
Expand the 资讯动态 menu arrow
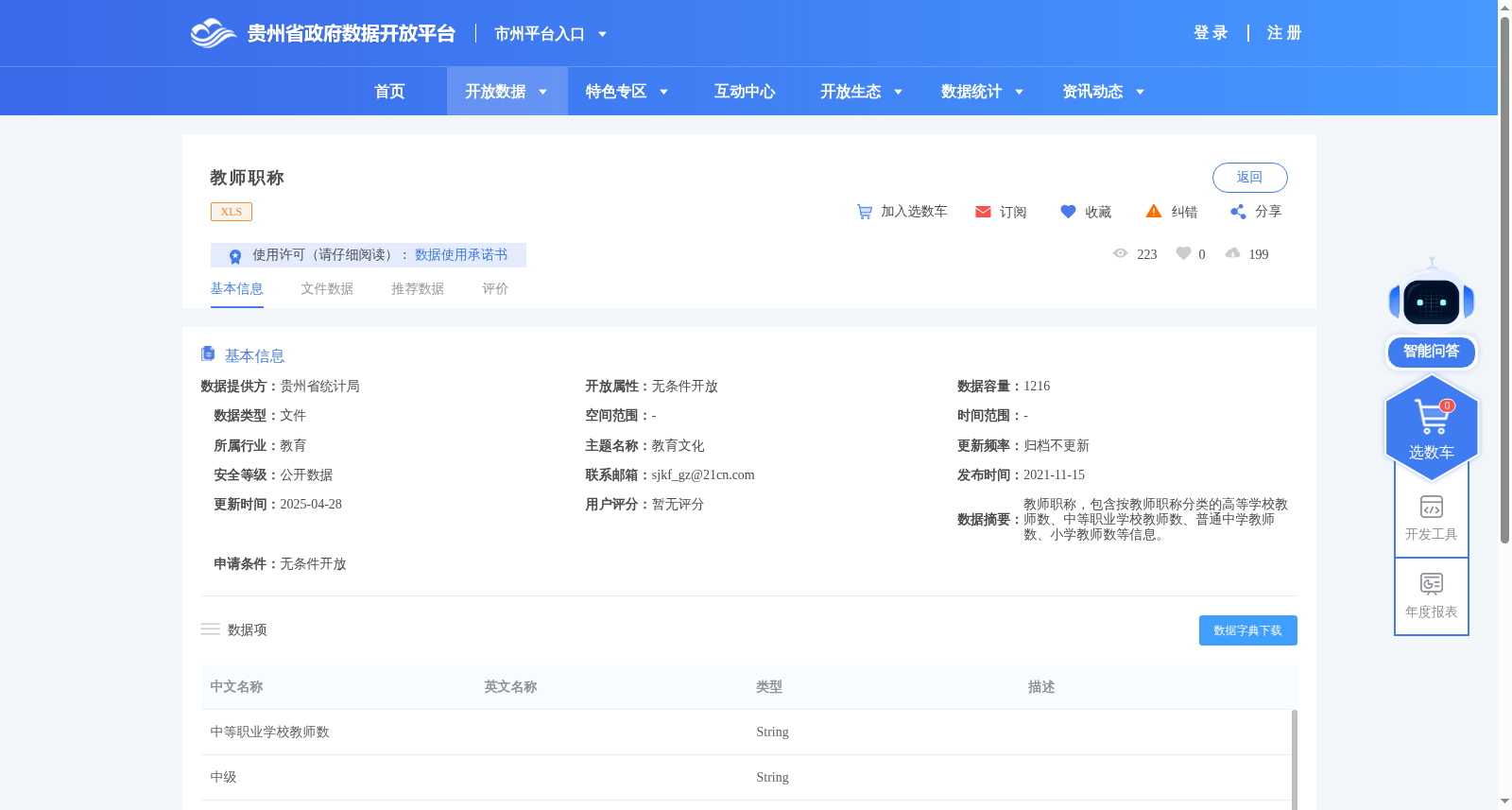tap(1140, 92)
